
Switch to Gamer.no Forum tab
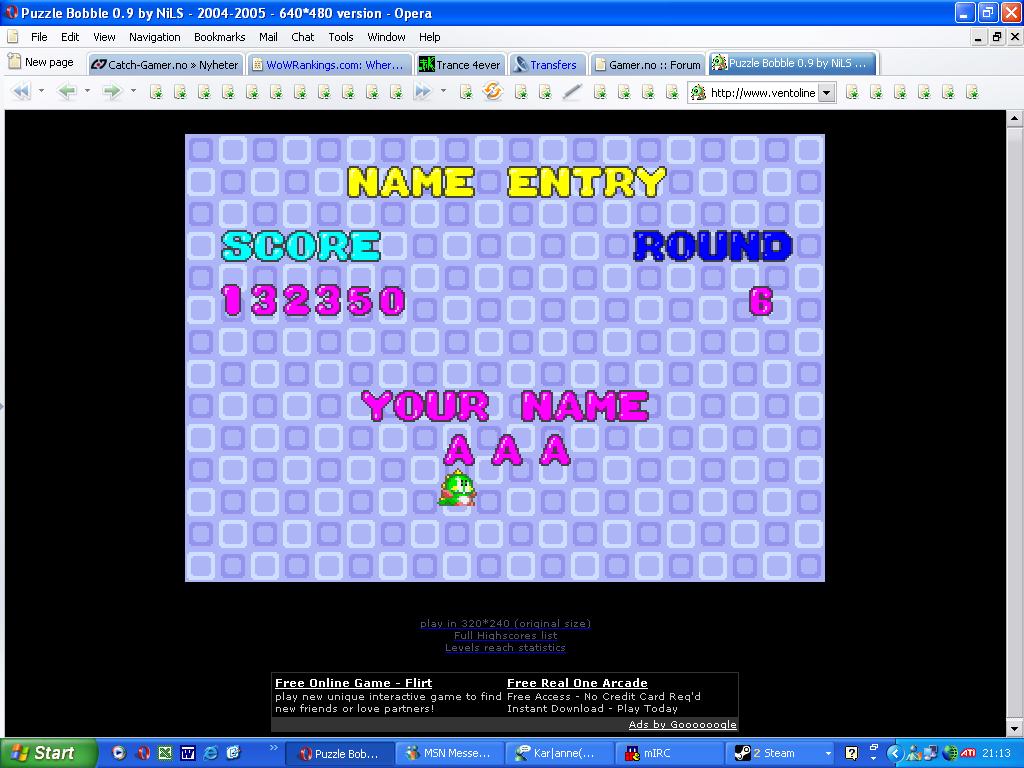point(647,64)
